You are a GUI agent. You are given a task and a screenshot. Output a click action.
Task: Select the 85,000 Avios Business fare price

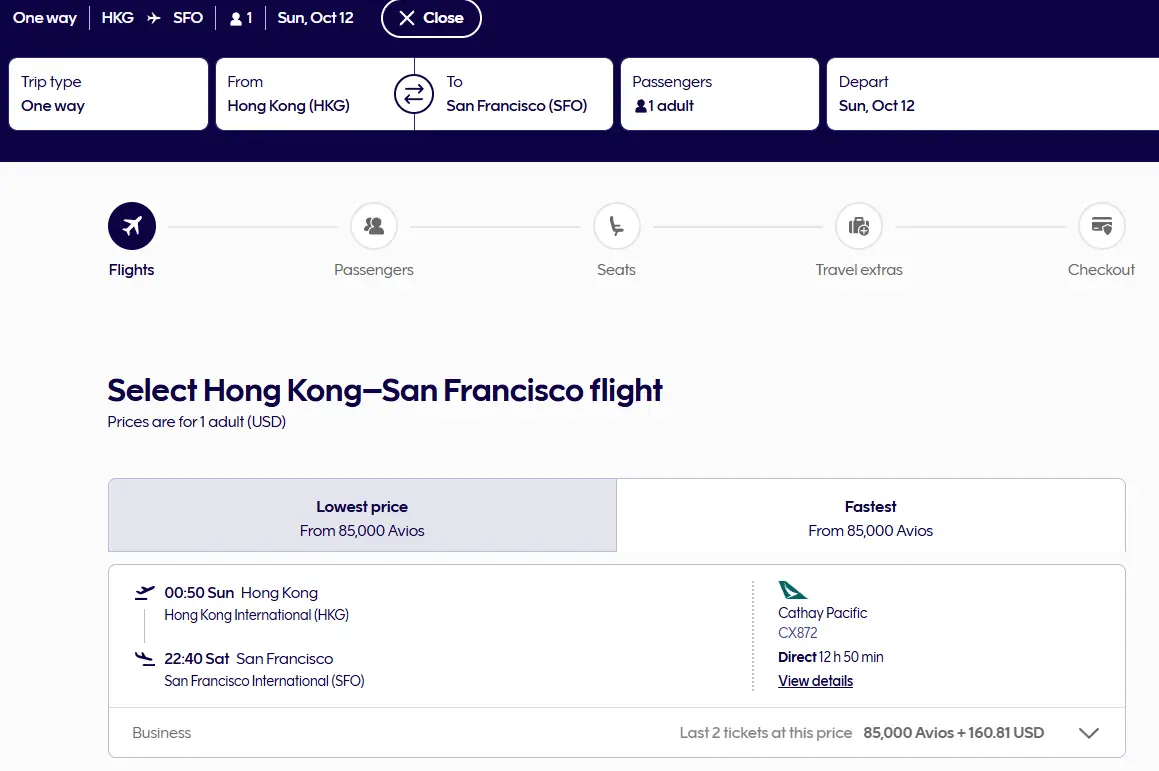(x=953, y=733)
